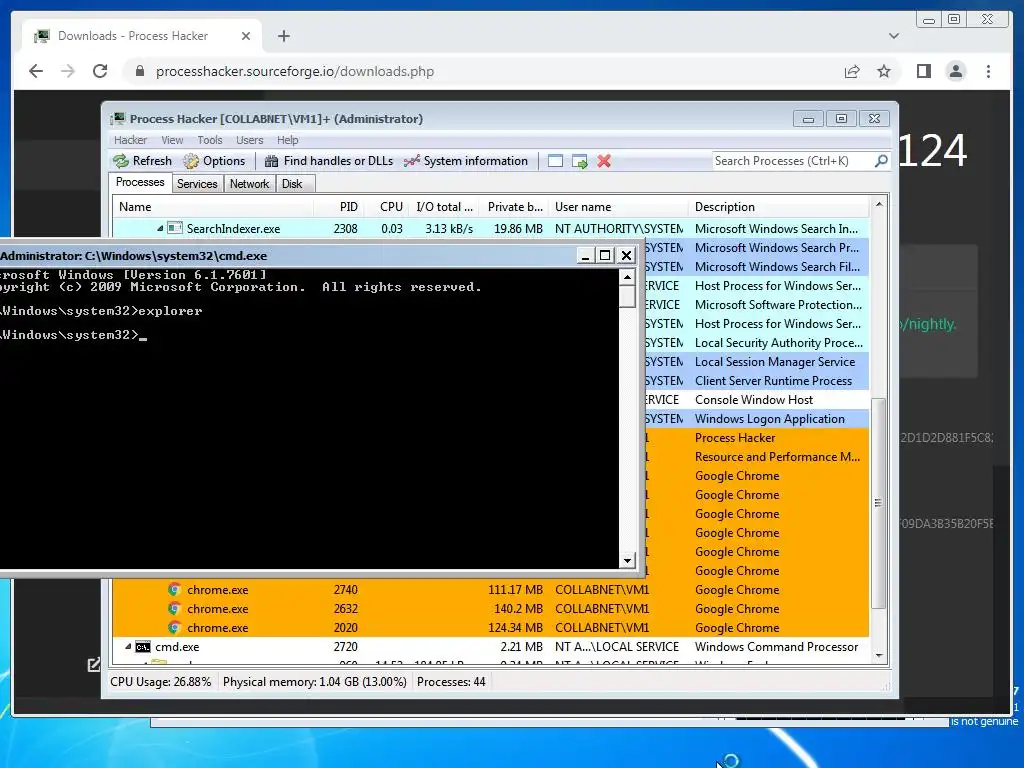Reload the Chrome page
1024x768 pixels.
pos(100,71)
